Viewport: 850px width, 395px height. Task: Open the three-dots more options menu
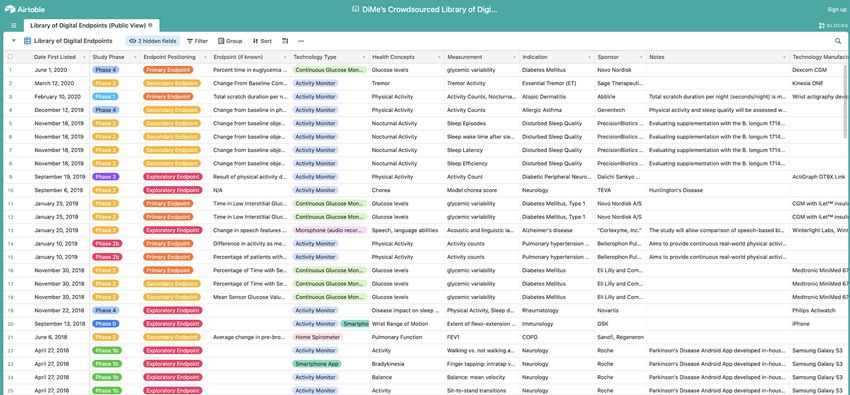click(x=301, y=41)
